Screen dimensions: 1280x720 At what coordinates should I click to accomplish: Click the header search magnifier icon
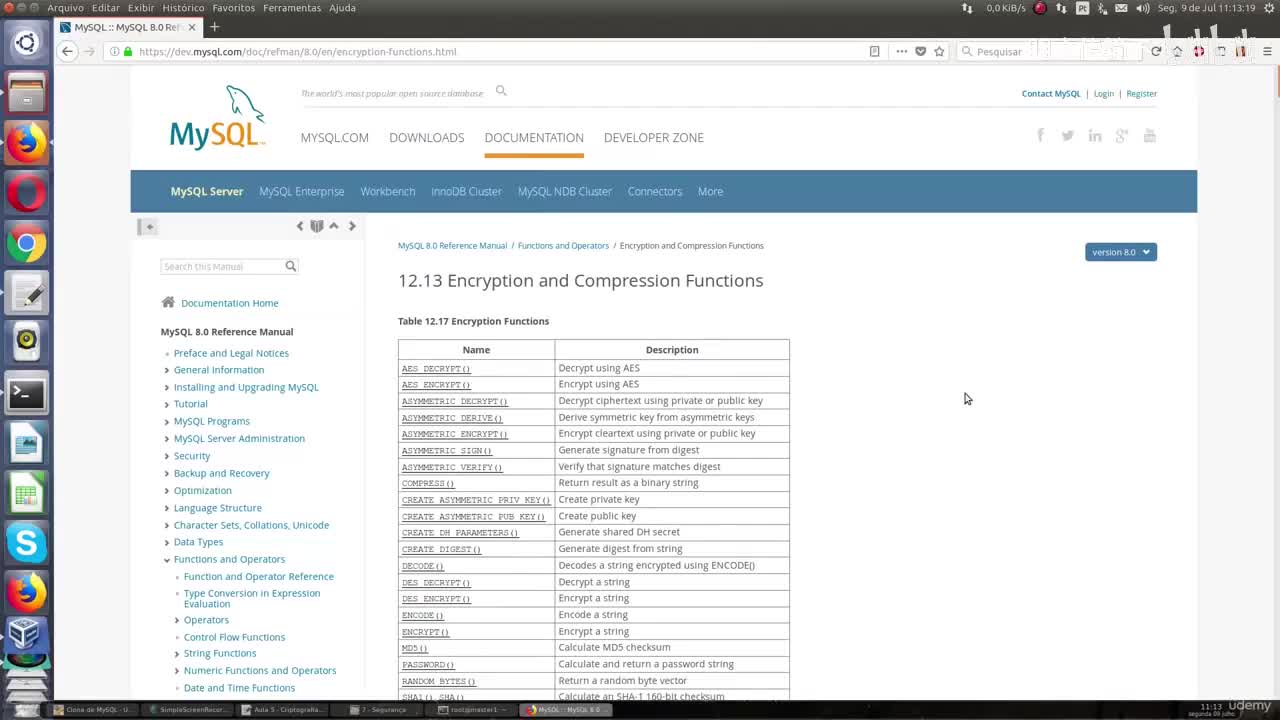point(501,91)
